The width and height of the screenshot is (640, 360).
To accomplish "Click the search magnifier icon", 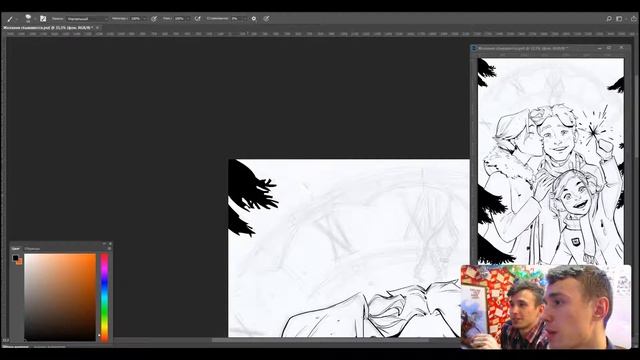I will [609, 19].
